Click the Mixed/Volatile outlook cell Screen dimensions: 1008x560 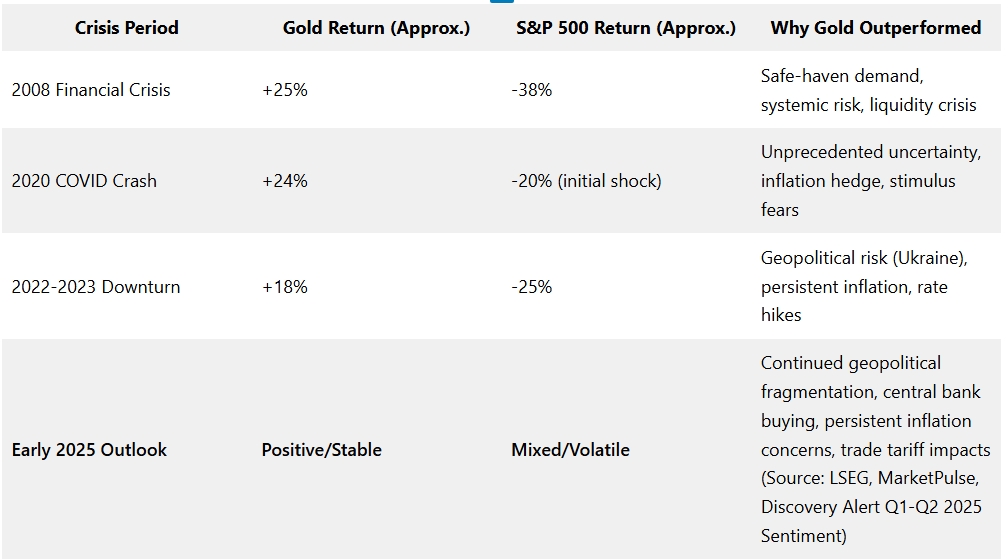click(x=570, y=450)
